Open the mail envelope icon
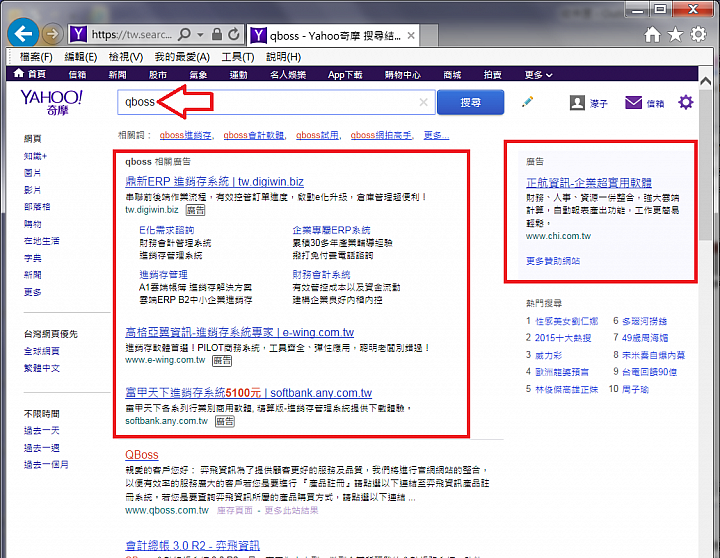Viewport: 720px width, 558px height. click(x=633, y=102)
